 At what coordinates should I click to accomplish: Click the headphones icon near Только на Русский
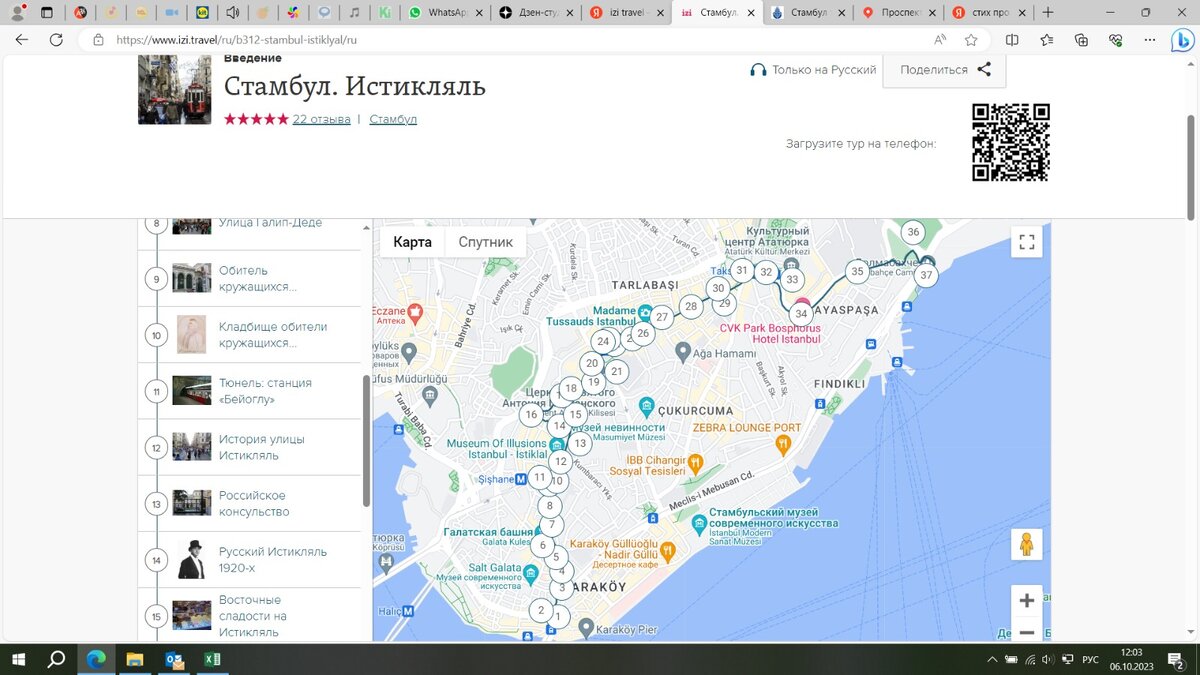click(x=757, y=70)
